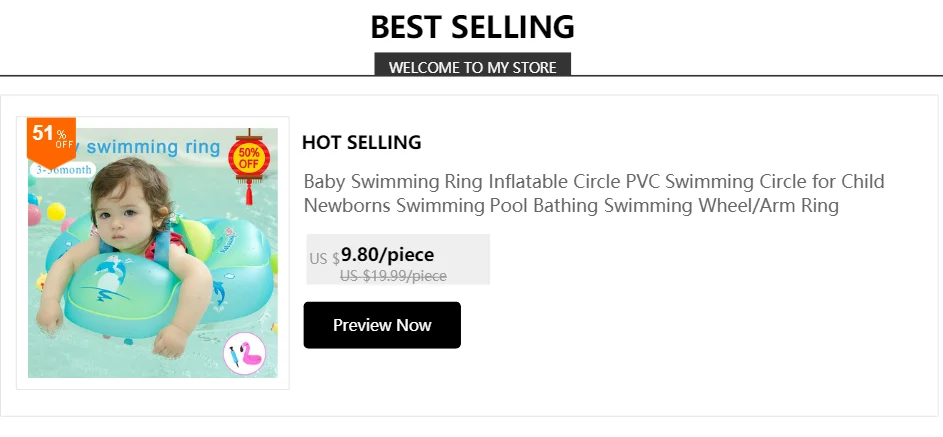Click the BEST SELLING heading
Viewport: 943px width, 437px height.
pos(472,26)
